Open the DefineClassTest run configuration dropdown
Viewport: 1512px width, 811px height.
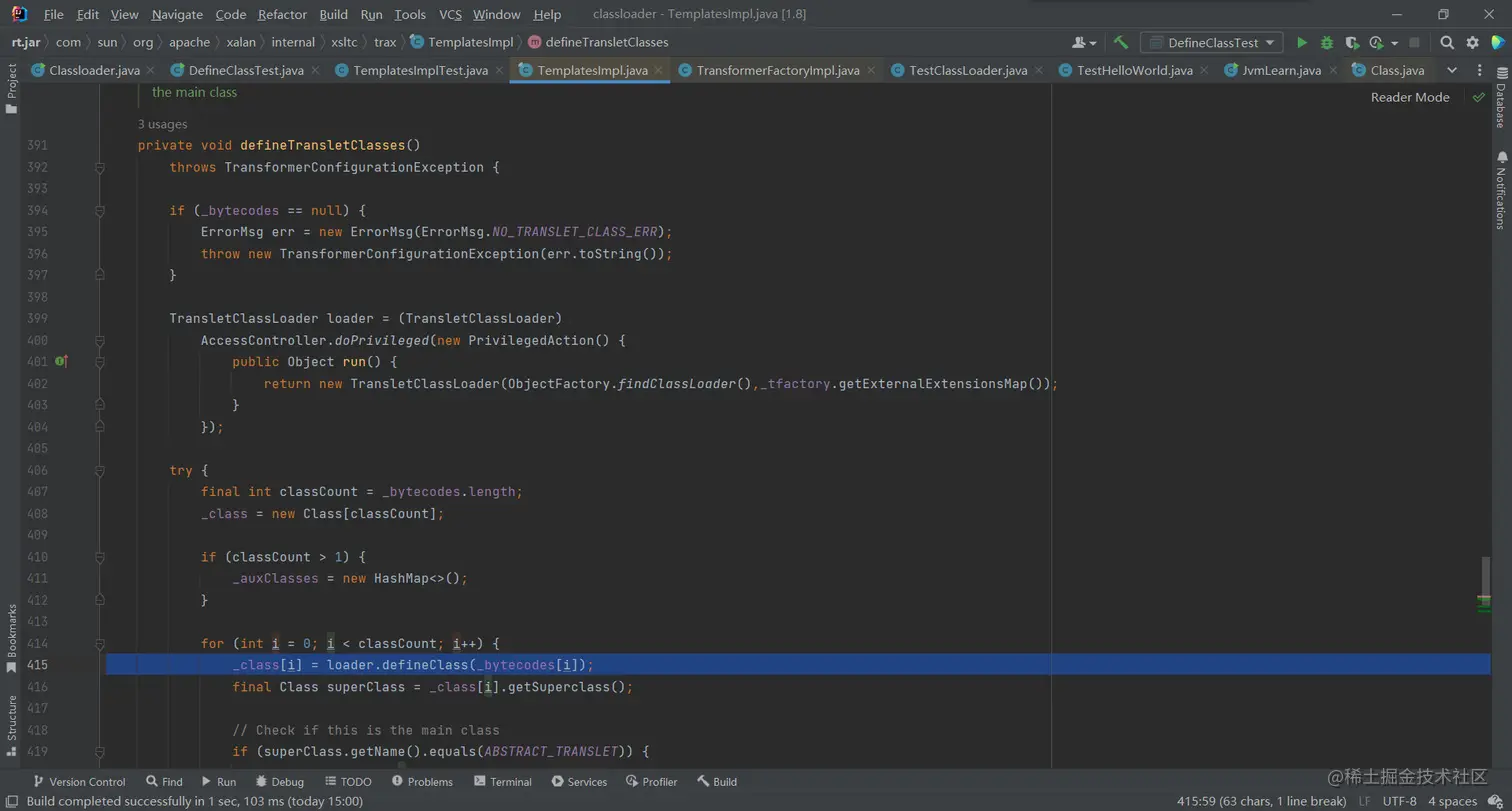pos(1212,43)
